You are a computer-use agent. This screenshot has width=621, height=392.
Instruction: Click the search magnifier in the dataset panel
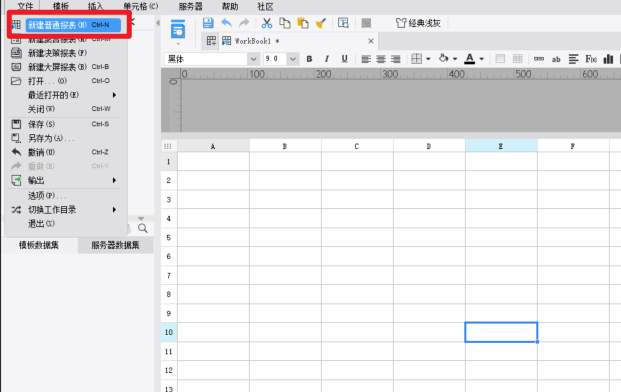143,228
